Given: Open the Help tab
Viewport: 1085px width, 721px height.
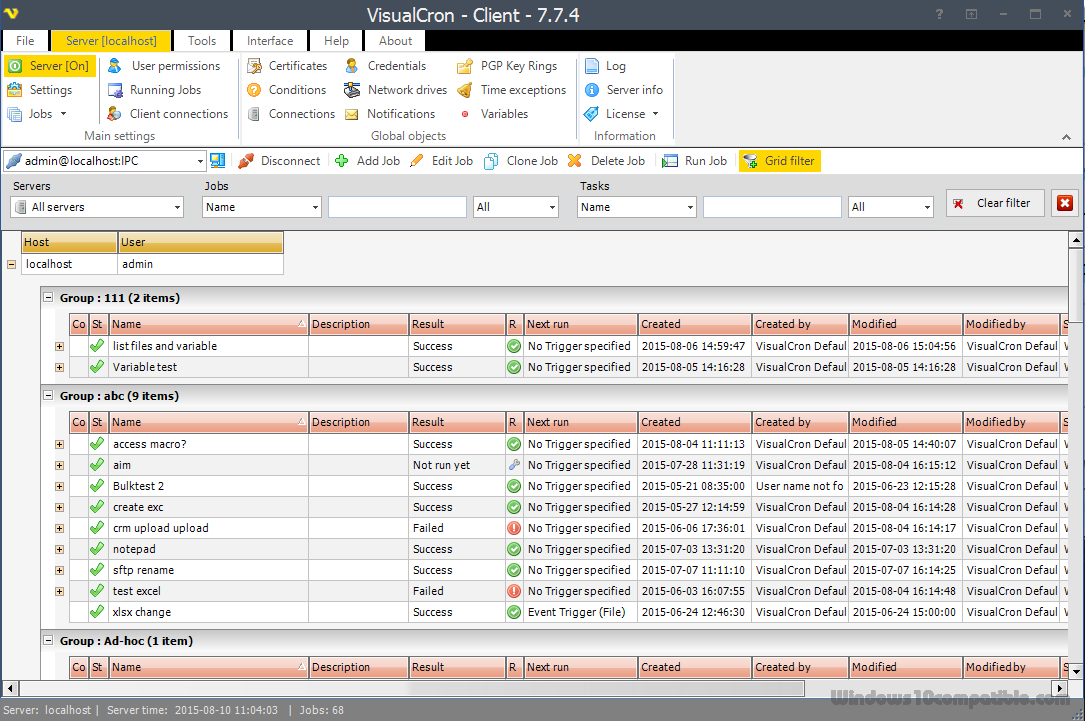Looking at the screenshot, I should 336,41.
